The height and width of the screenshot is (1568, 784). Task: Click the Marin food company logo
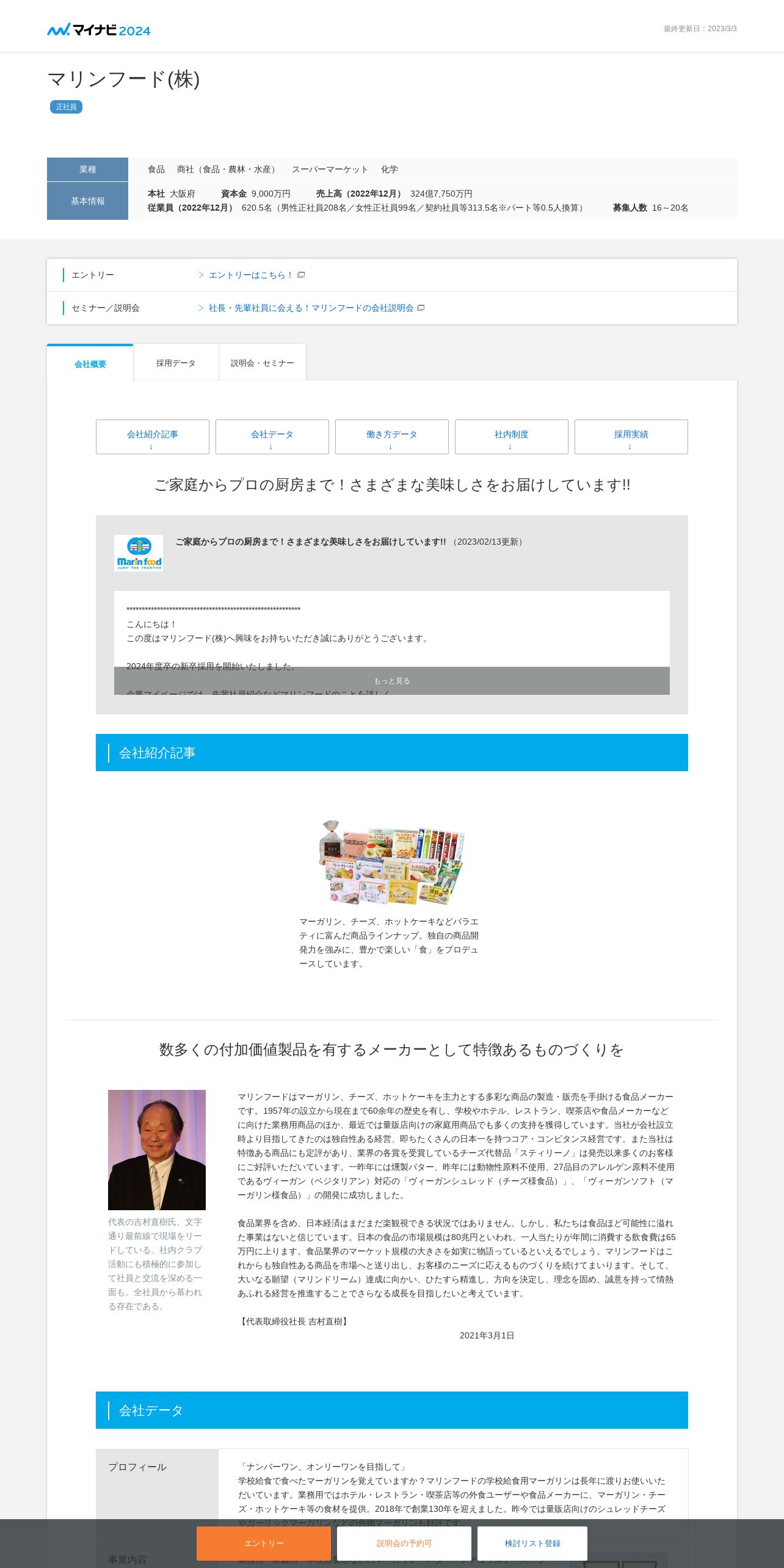(139, 553)
